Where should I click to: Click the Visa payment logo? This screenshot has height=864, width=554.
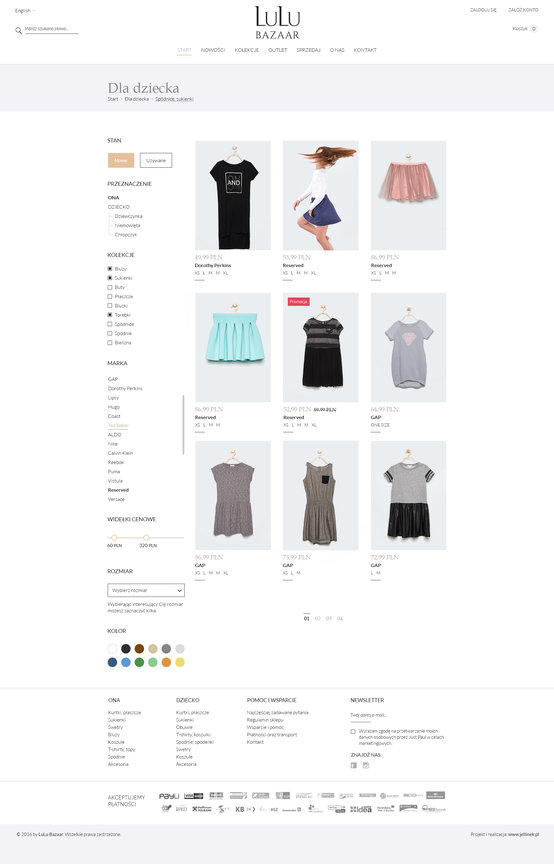click(x=193, y=796)
